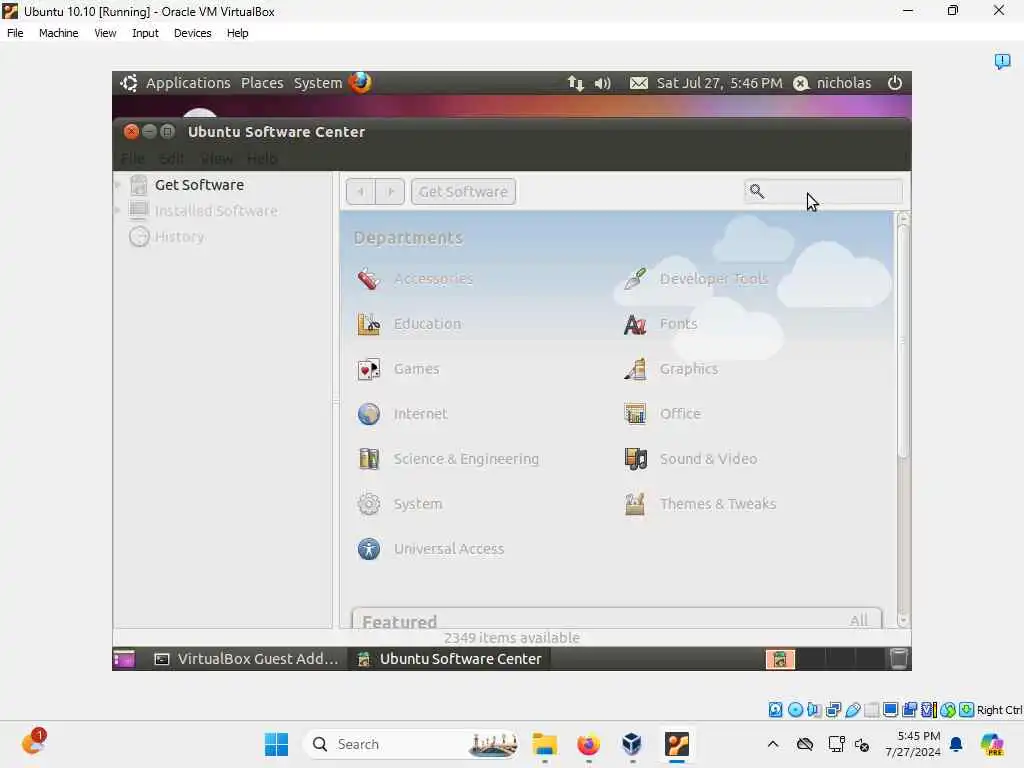Open the Education department icon

click(369, 324)
